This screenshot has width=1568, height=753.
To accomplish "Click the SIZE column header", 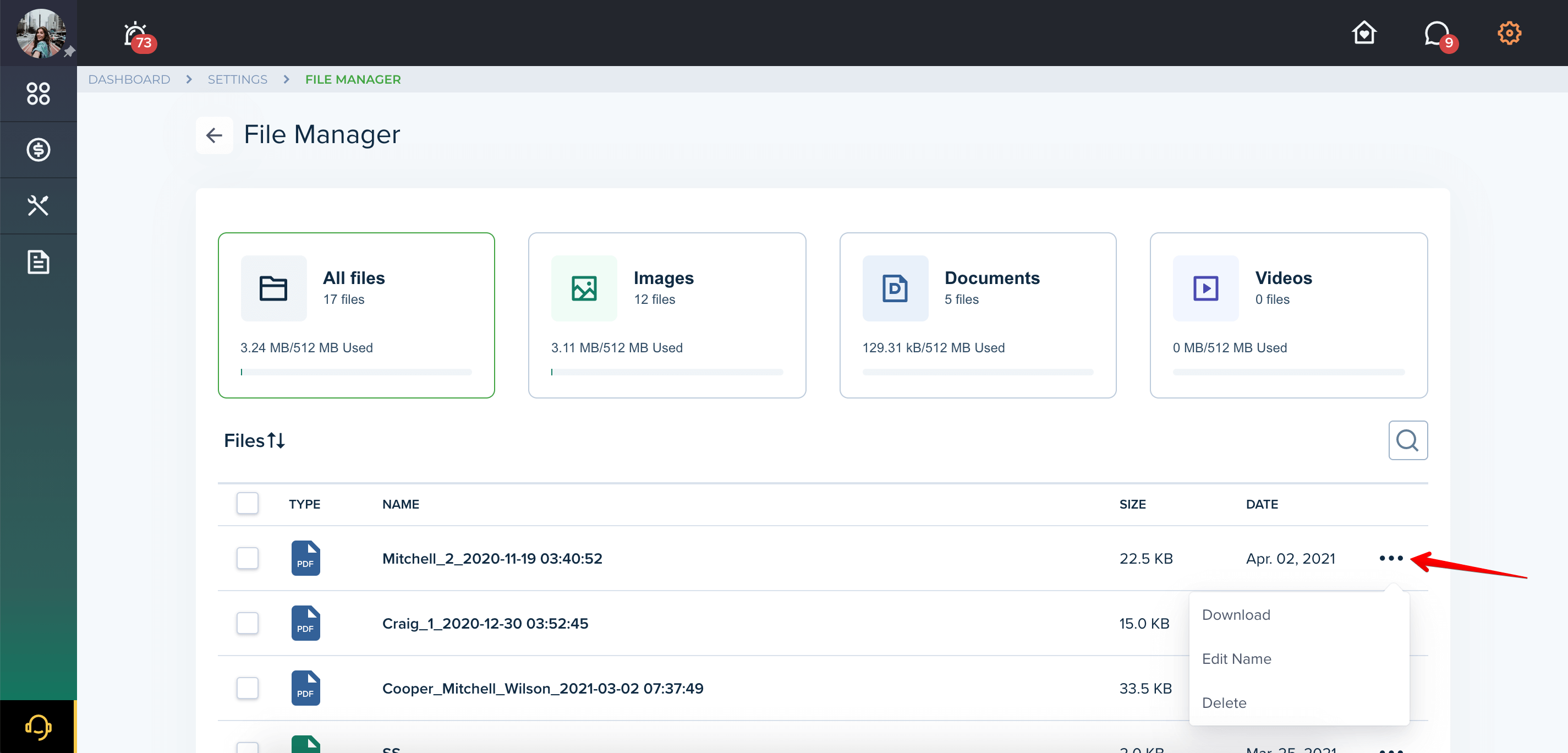I will click(1132, 504).
